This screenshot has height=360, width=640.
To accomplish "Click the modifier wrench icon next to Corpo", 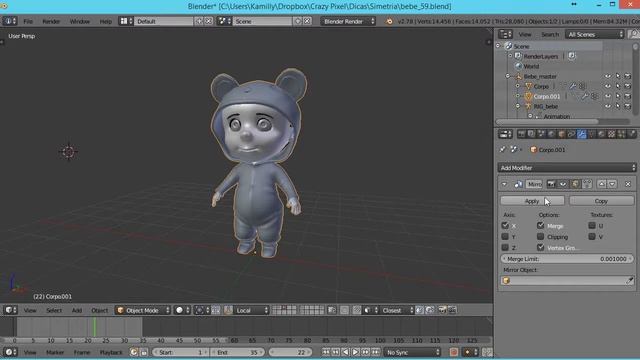I will (x=573, y=86).
